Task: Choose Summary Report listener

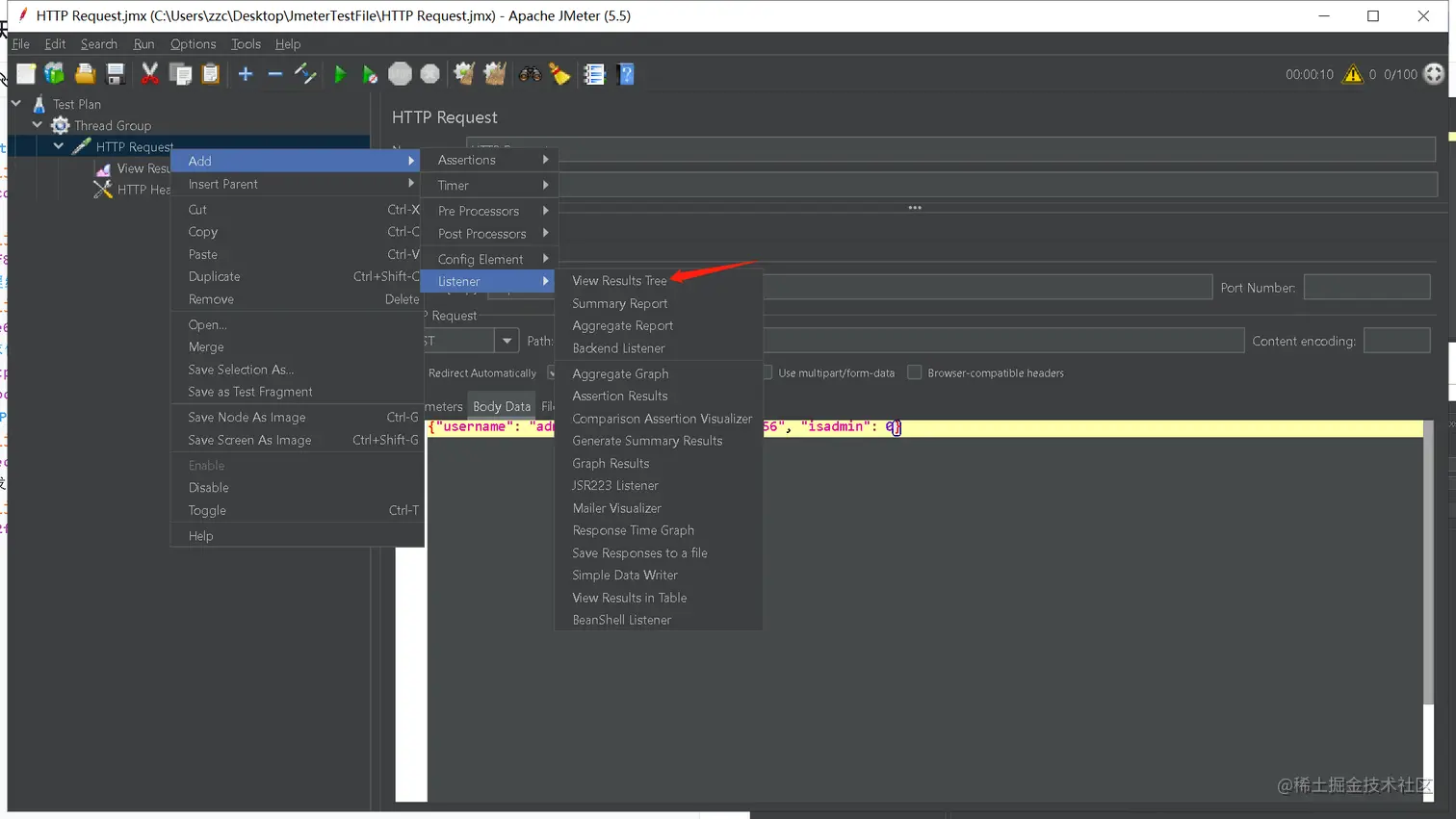Action: tap(659, 303)
